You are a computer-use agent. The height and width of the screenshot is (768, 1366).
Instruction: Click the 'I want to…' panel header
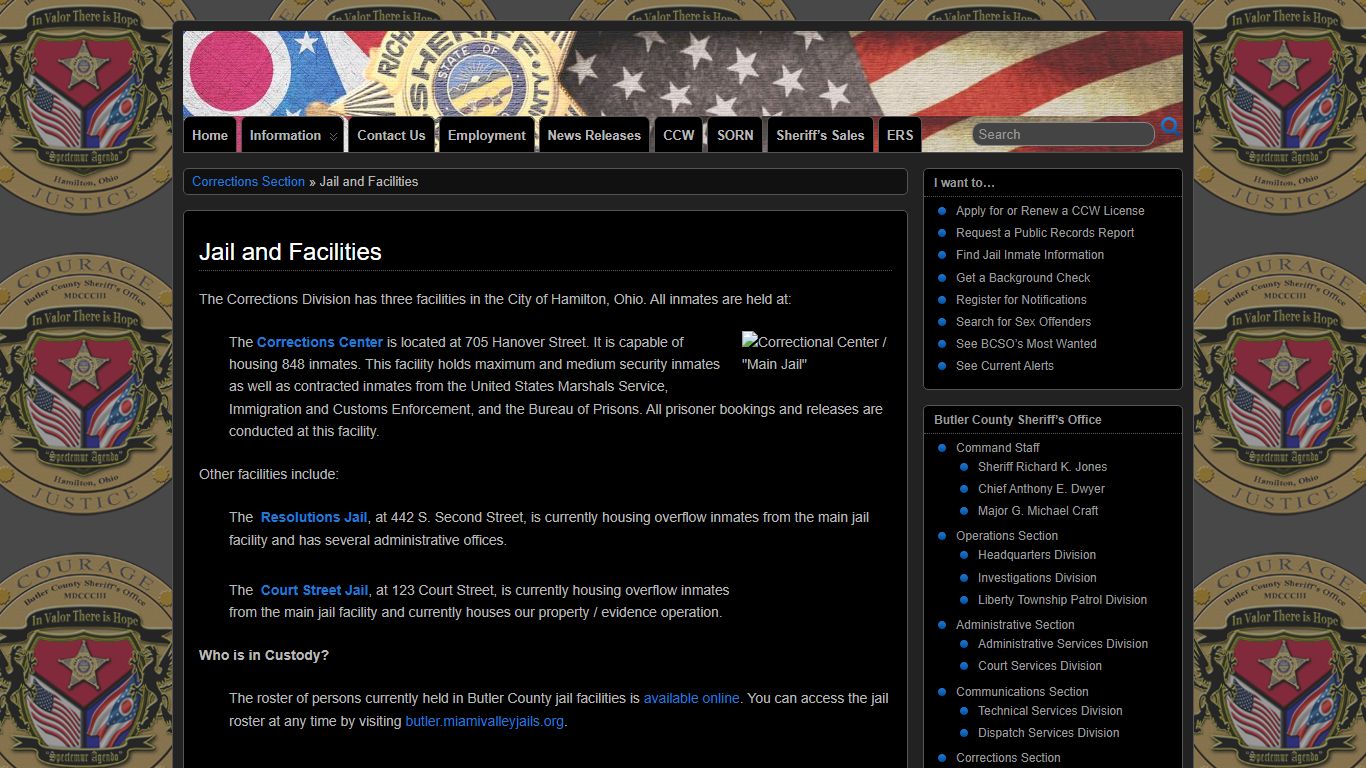click(x=964, y=183)
